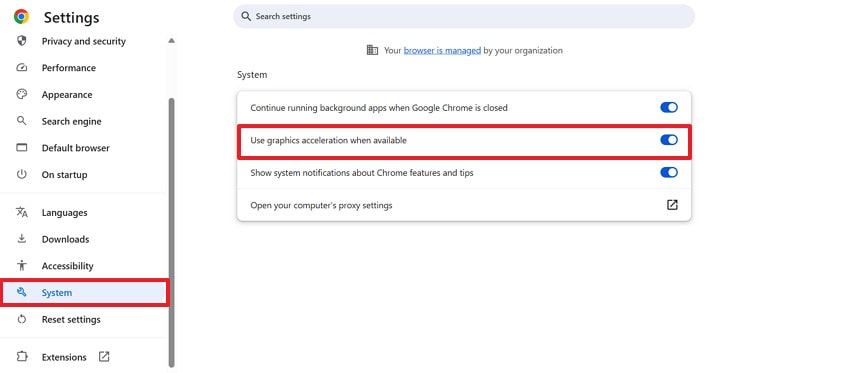This screenshot has width=850, height=373.
Task: Click the sidebar vertical scrollbar thumb
Action: [x=172, y=233]
